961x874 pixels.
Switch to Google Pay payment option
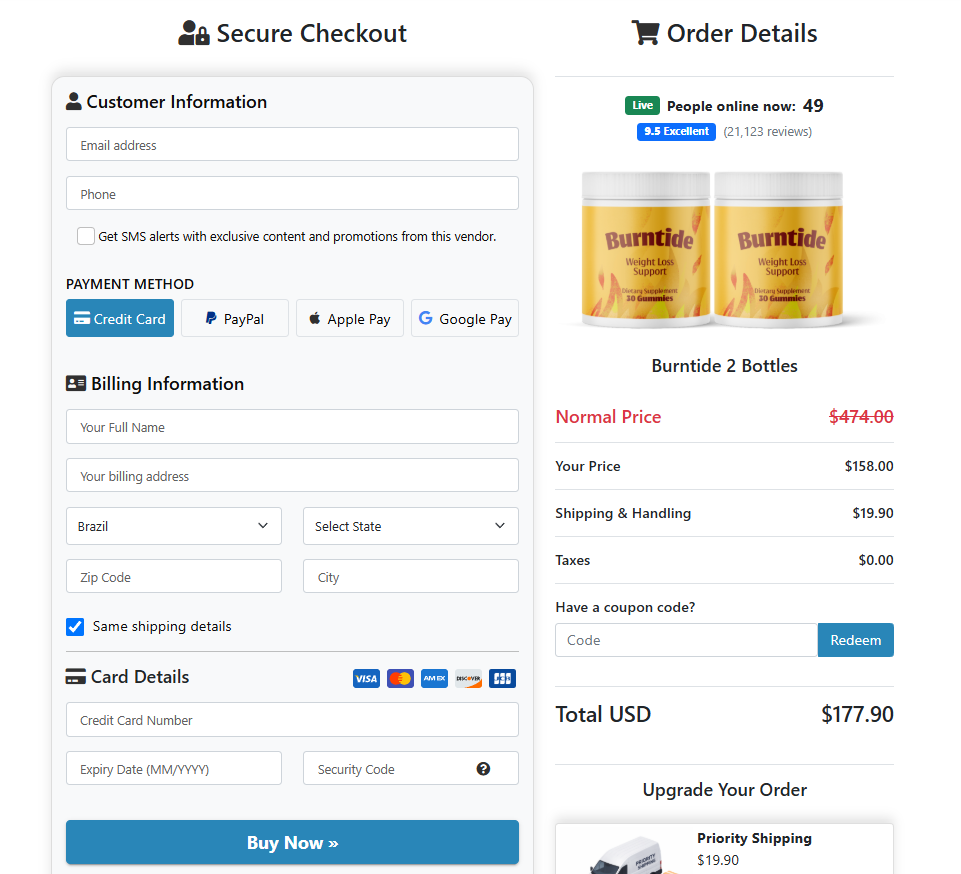pos(465,318)
